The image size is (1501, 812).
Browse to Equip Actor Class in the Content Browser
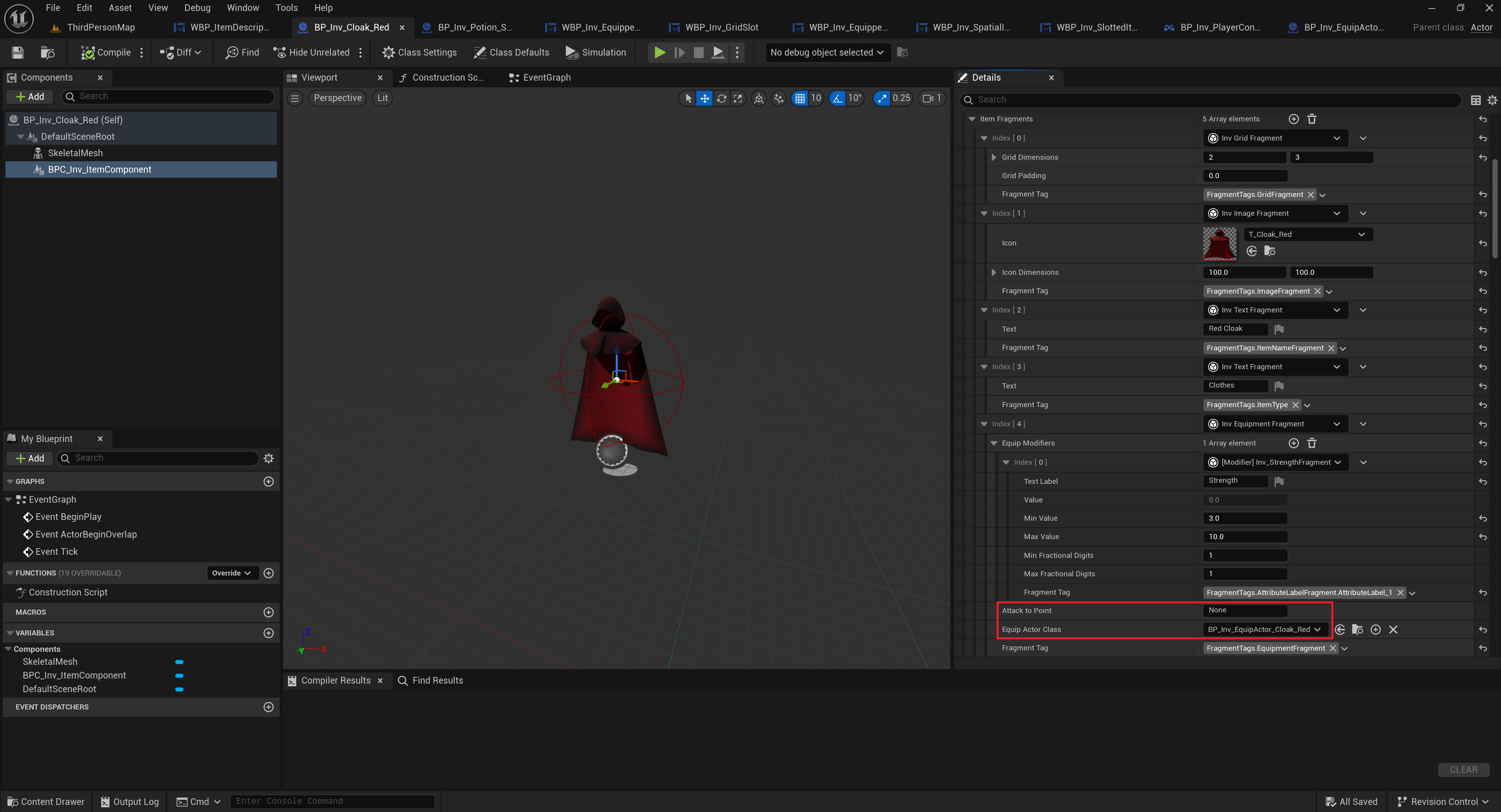[1357, 629]
